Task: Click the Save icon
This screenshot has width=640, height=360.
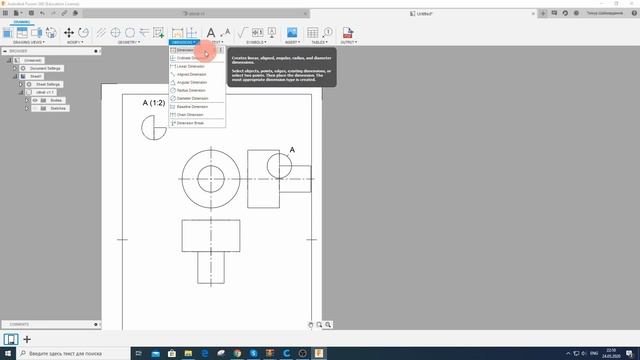Action: pos(31,13)
